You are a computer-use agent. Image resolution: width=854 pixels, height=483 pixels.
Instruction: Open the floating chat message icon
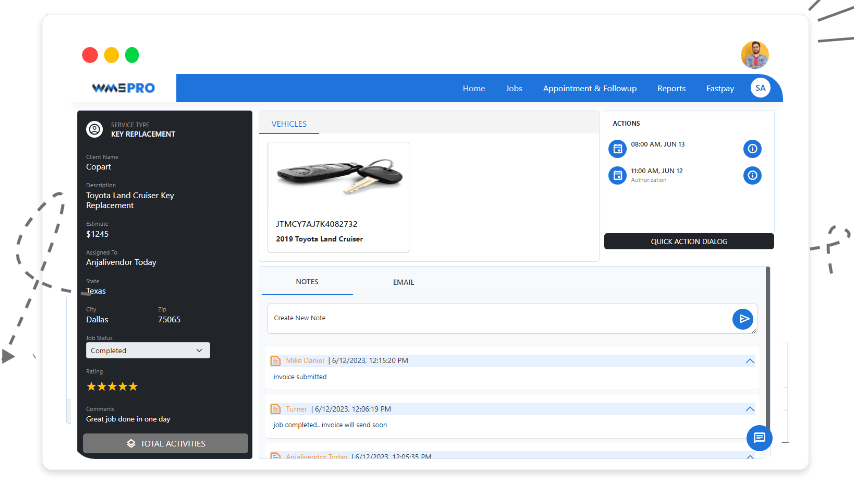pyautogui.click(x=759, y=438)
